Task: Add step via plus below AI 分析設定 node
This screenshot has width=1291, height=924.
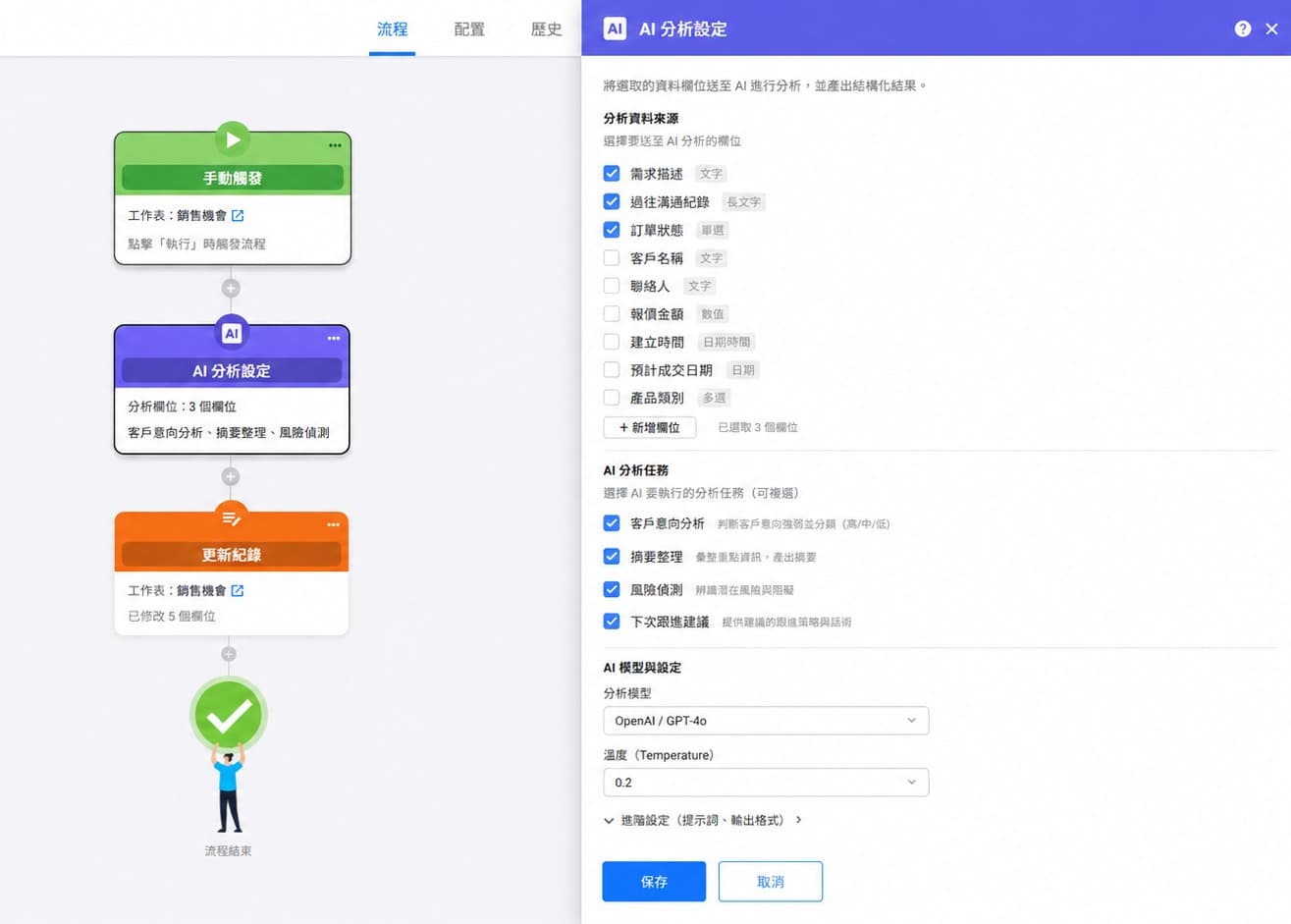Action: point(231,476)
